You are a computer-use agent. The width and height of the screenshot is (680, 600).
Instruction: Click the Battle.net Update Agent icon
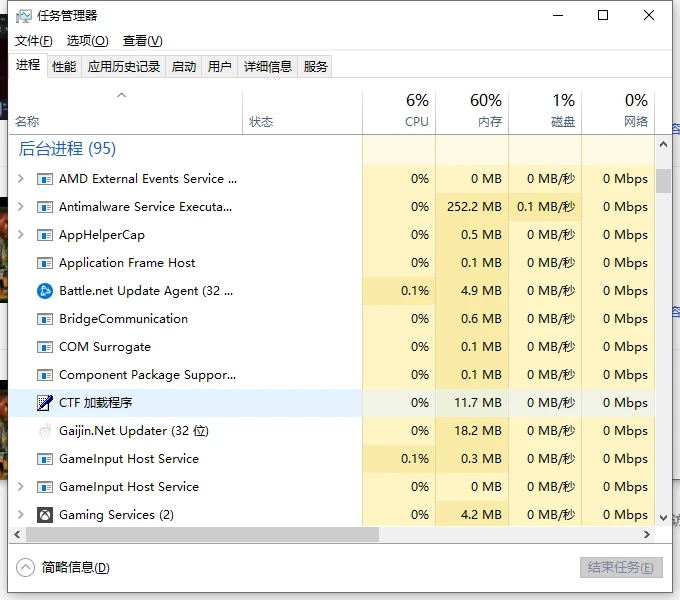pos(44,291)
